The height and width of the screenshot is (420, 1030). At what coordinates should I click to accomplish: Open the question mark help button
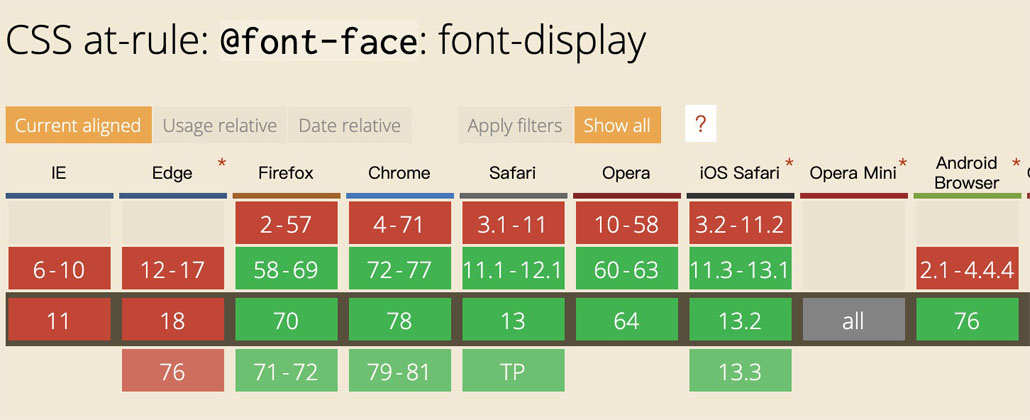click(x=700, y=124)
